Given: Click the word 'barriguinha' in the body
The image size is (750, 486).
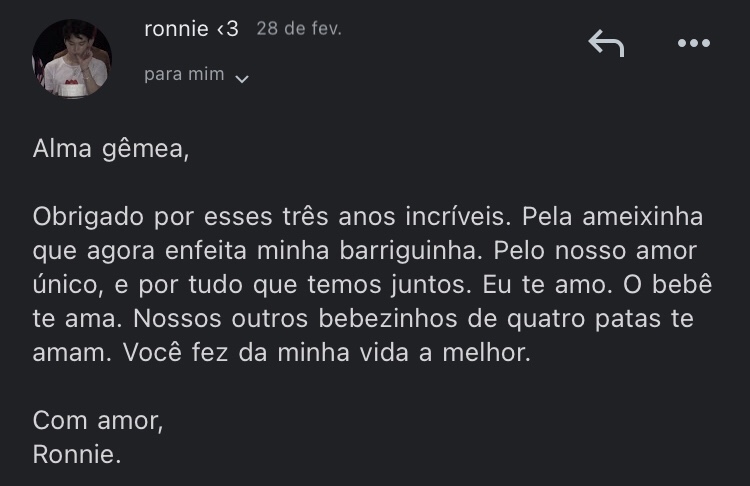Looking at the screenshot, I should [459, 250].
